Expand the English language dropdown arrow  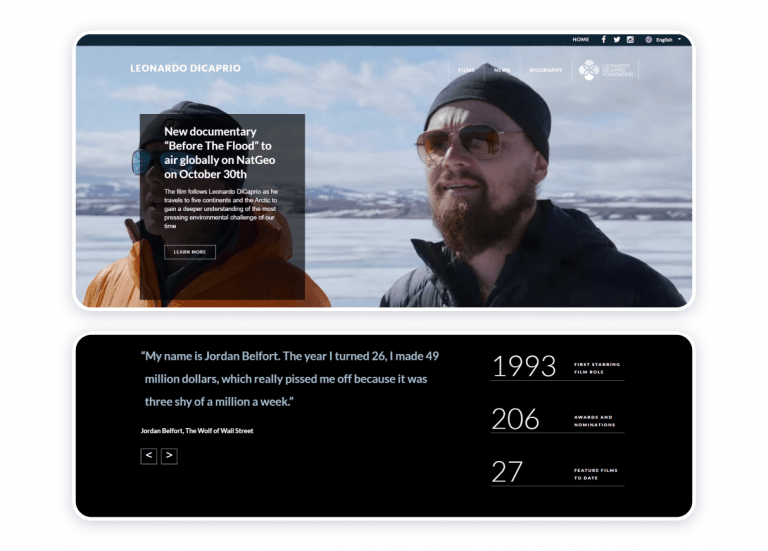(x=679, y=39)
